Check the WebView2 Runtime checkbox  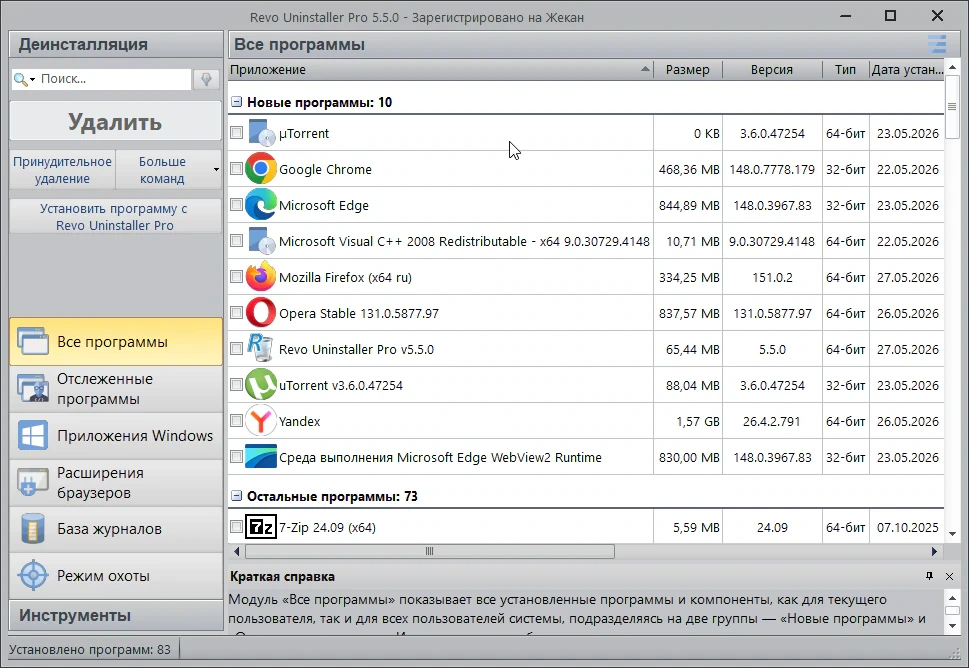(x=236, y=456)
